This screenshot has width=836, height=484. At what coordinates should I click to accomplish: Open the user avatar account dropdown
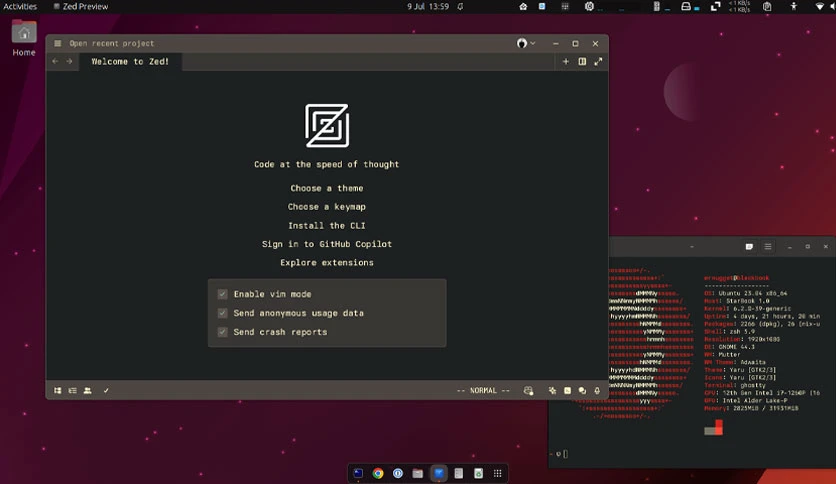point(526,43)
